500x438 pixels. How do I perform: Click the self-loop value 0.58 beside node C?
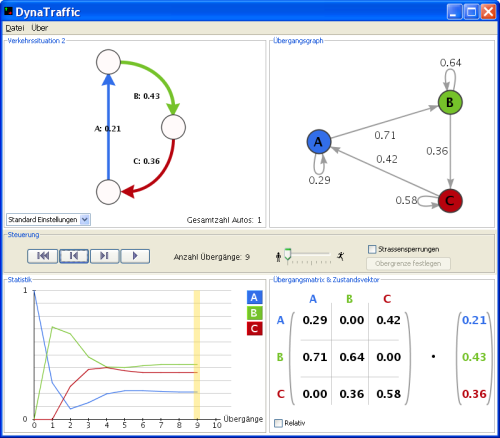[x=406, y=200]
